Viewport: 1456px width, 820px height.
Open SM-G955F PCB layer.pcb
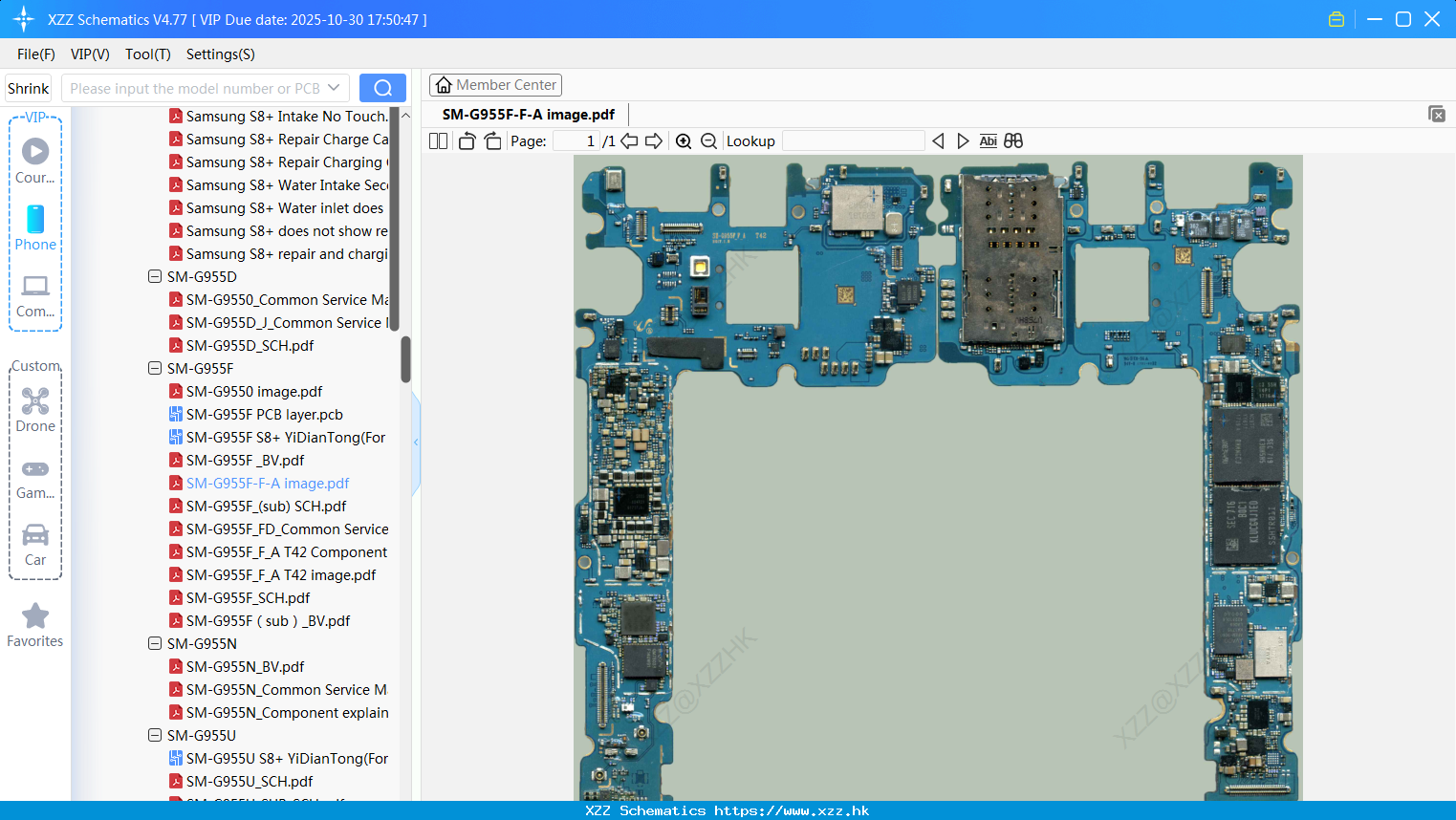click(265, 414)
